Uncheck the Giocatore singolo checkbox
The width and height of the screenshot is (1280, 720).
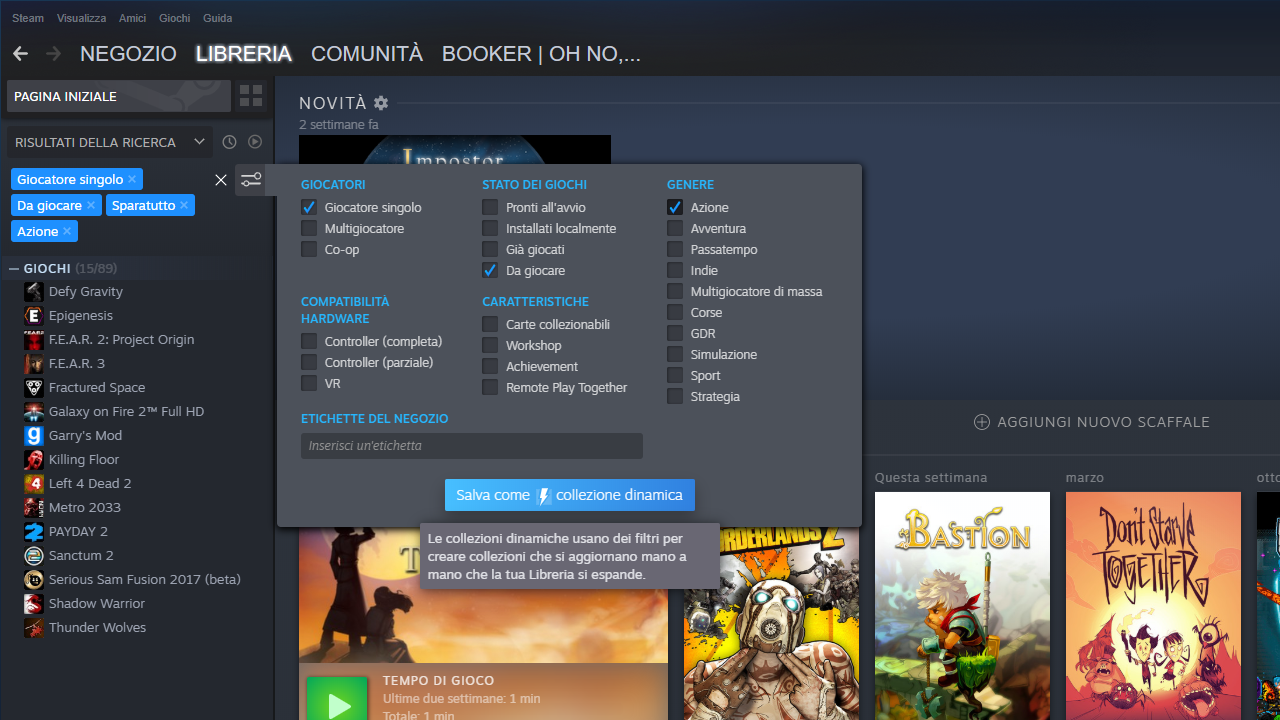pos(309,207)
